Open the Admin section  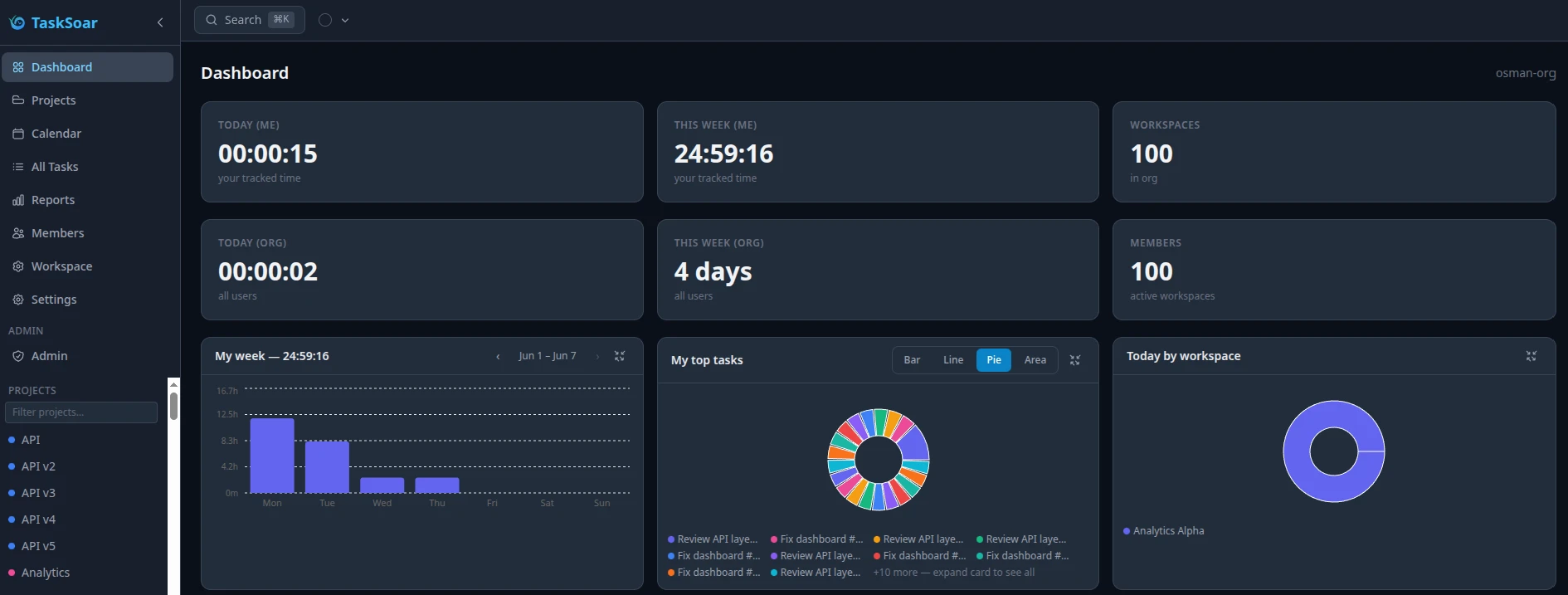(x=87, y=356)
